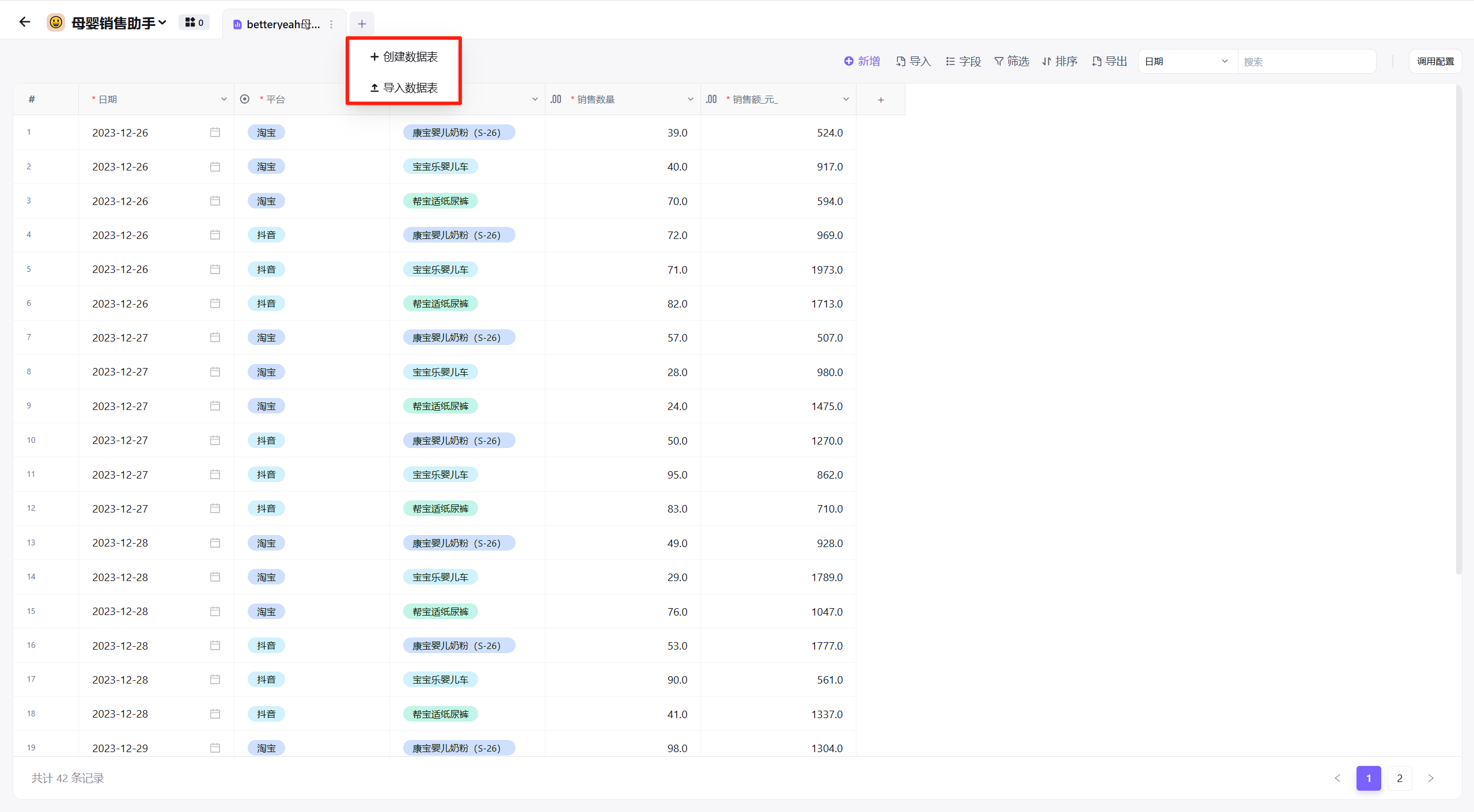Click the back arrow icon
This screenshot has height=812, width=1474.
pos(24,22)
